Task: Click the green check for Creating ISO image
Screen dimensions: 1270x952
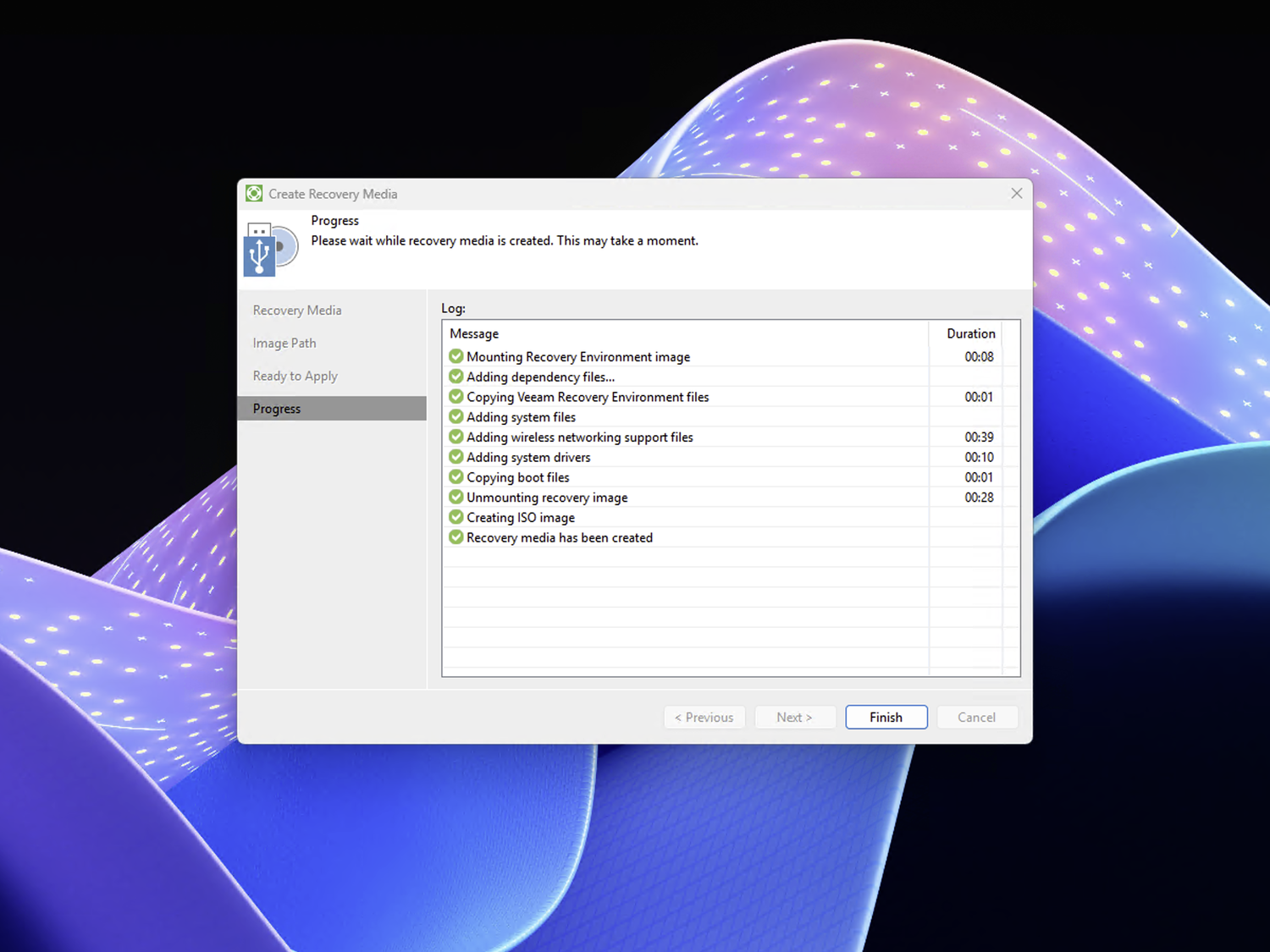Action: click(456, 517)
